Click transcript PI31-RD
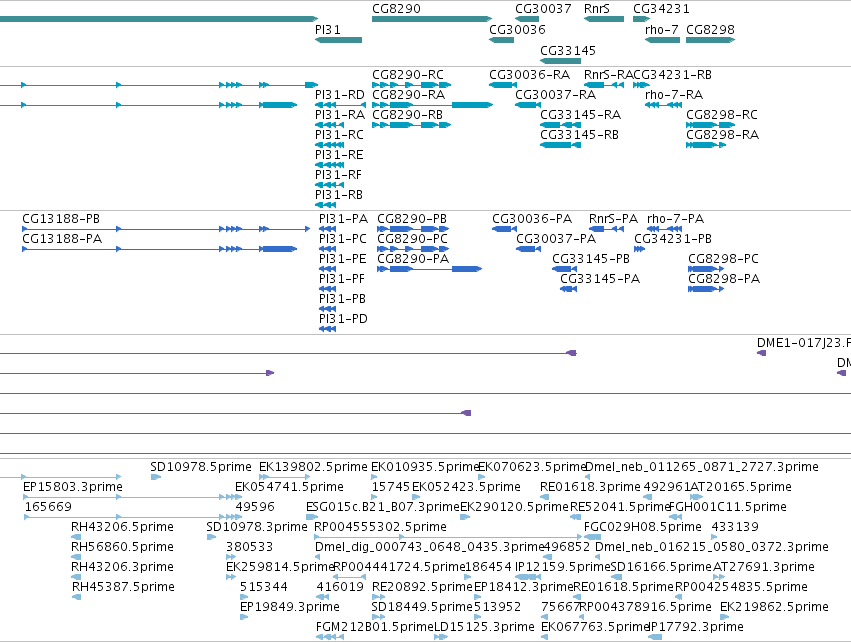The width and height of the screenshot is (851, 642). tap(340, 105)
